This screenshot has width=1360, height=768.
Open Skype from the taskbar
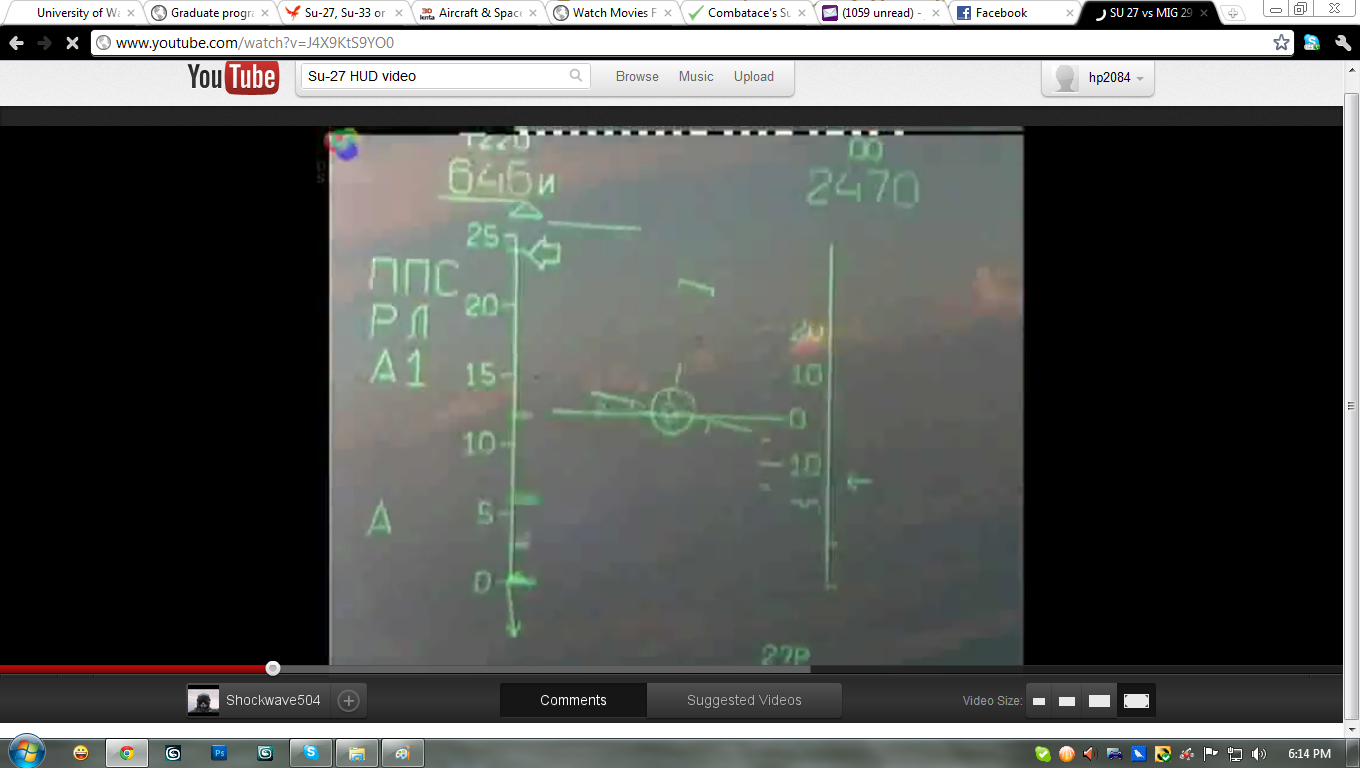311,753
